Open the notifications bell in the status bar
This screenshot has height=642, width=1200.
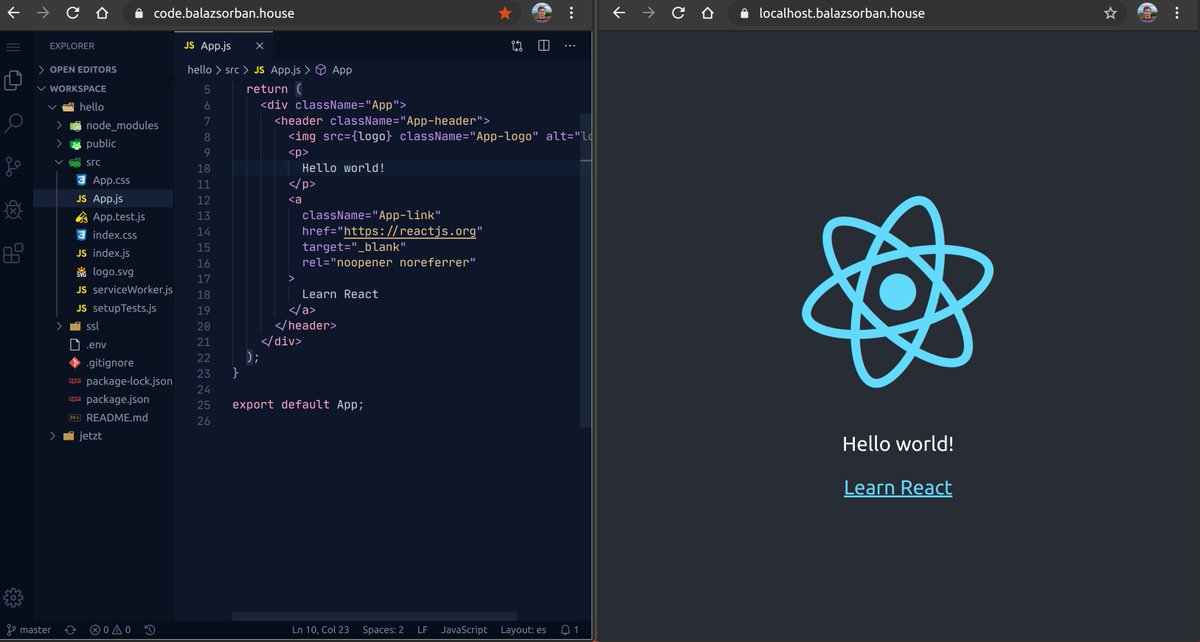570,630
